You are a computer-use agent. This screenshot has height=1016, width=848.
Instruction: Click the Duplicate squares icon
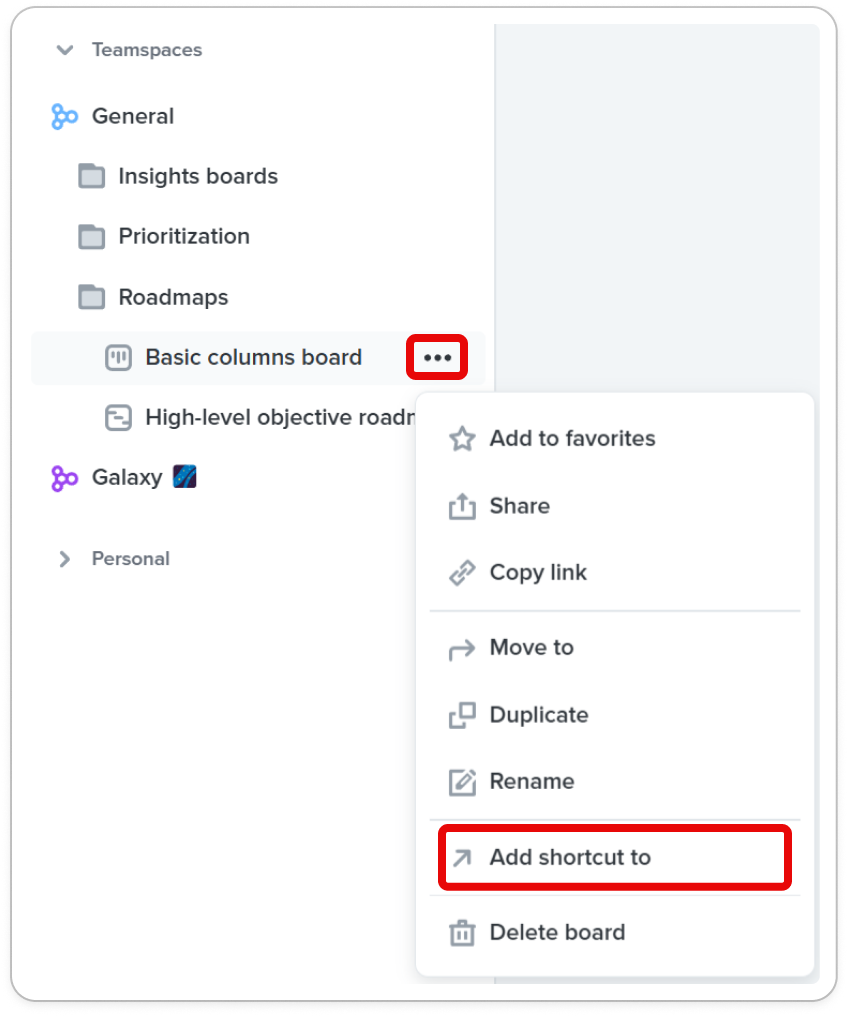(462, 715)
